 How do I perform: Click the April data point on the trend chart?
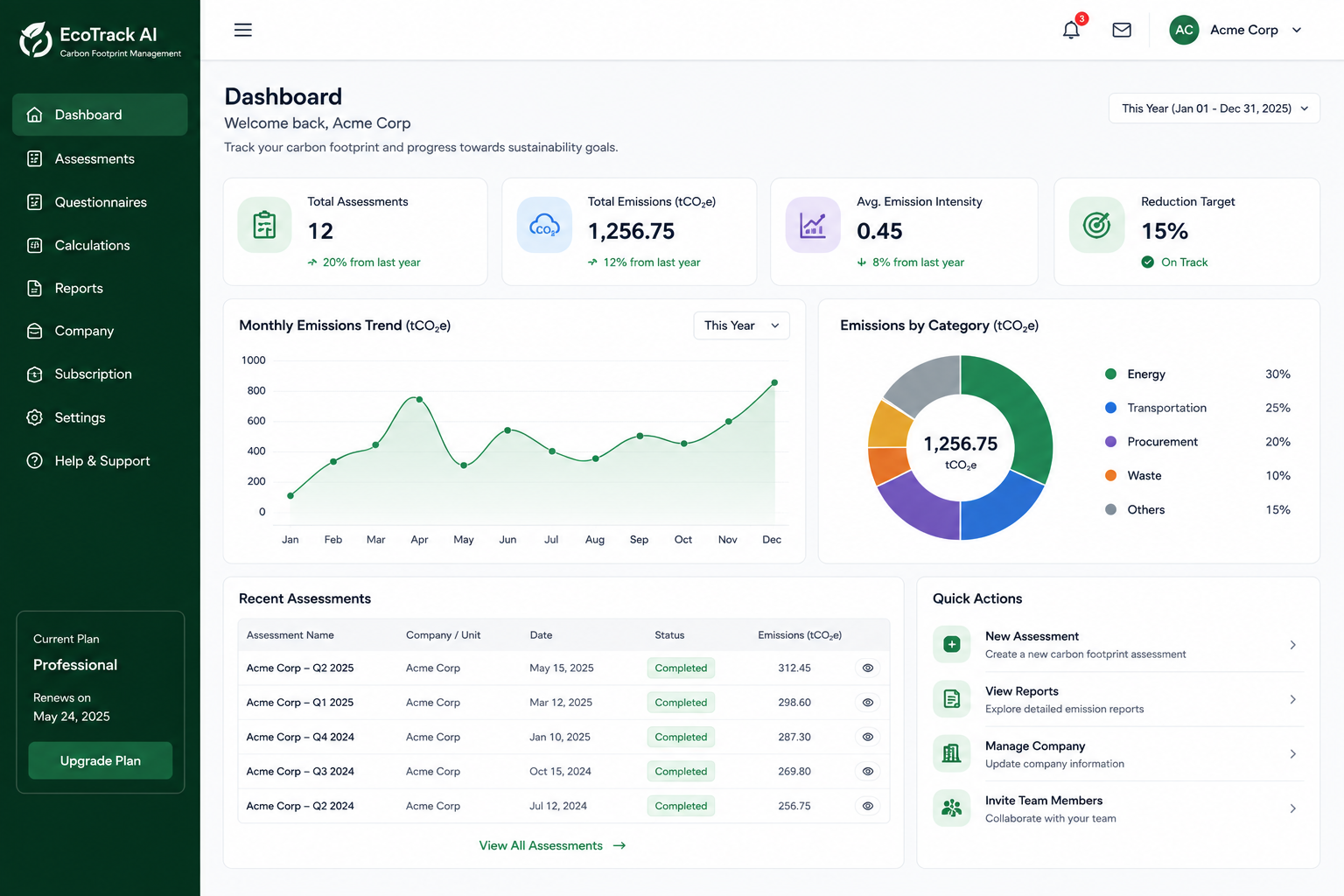(x=419, y=399)
